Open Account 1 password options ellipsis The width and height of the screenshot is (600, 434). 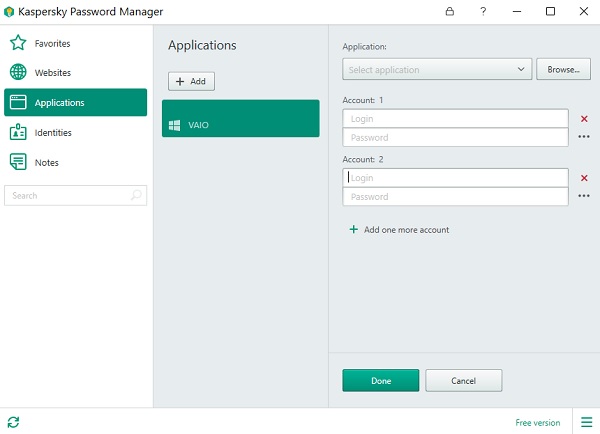coord(584,137)
